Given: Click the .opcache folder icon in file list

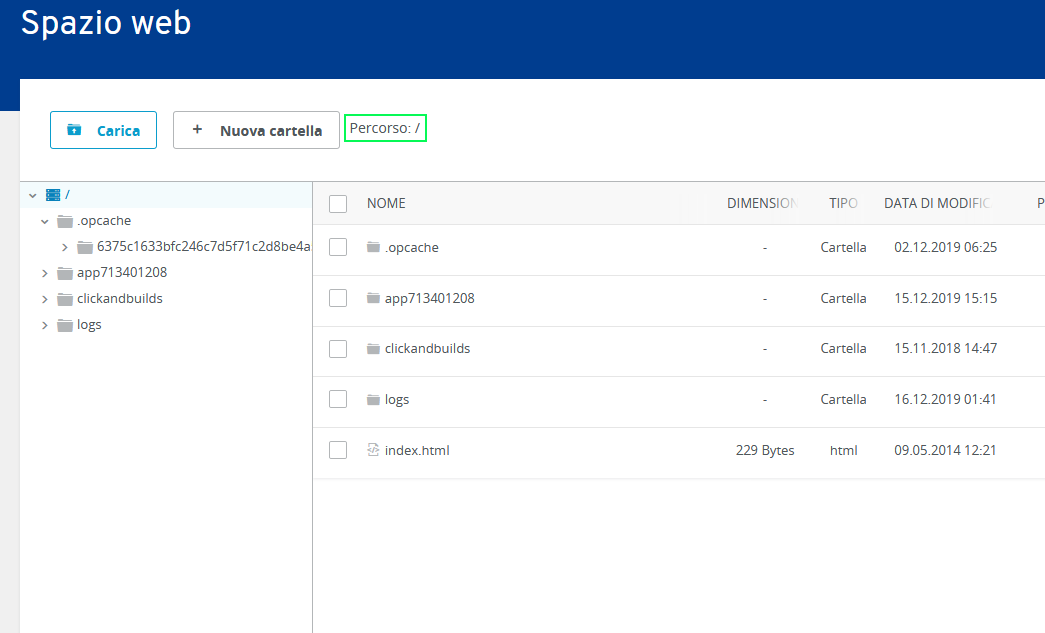Looking at the screenshot, I should [x=374, y=247].
